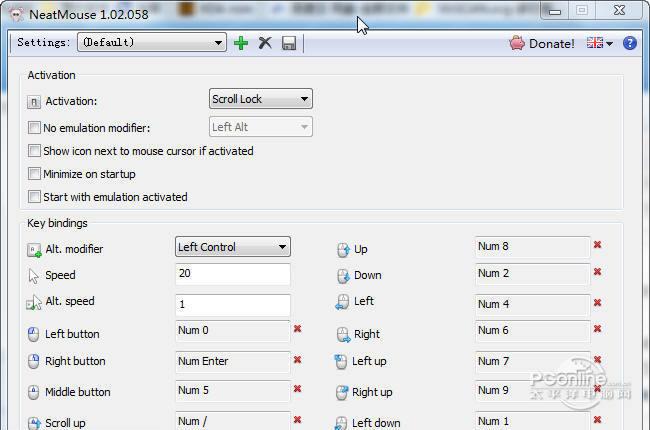Viewport: 650px width, 430px height.
Task: Click the Left down binding field Num 1
Action: [532, 420]
